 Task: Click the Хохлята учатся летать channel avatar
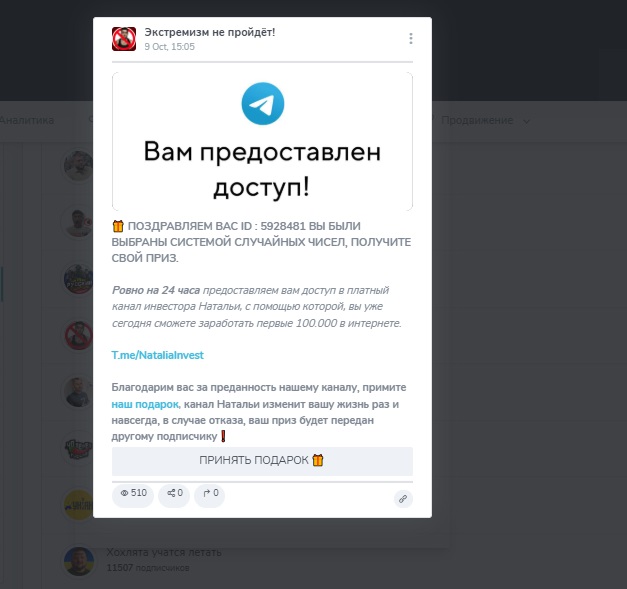79,561
